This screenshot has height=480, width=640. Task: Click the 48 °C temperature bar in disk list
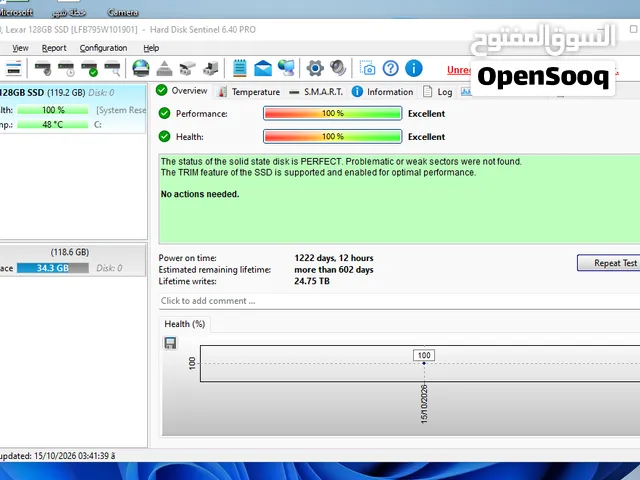pyautogui.click(x=53, y=124)
